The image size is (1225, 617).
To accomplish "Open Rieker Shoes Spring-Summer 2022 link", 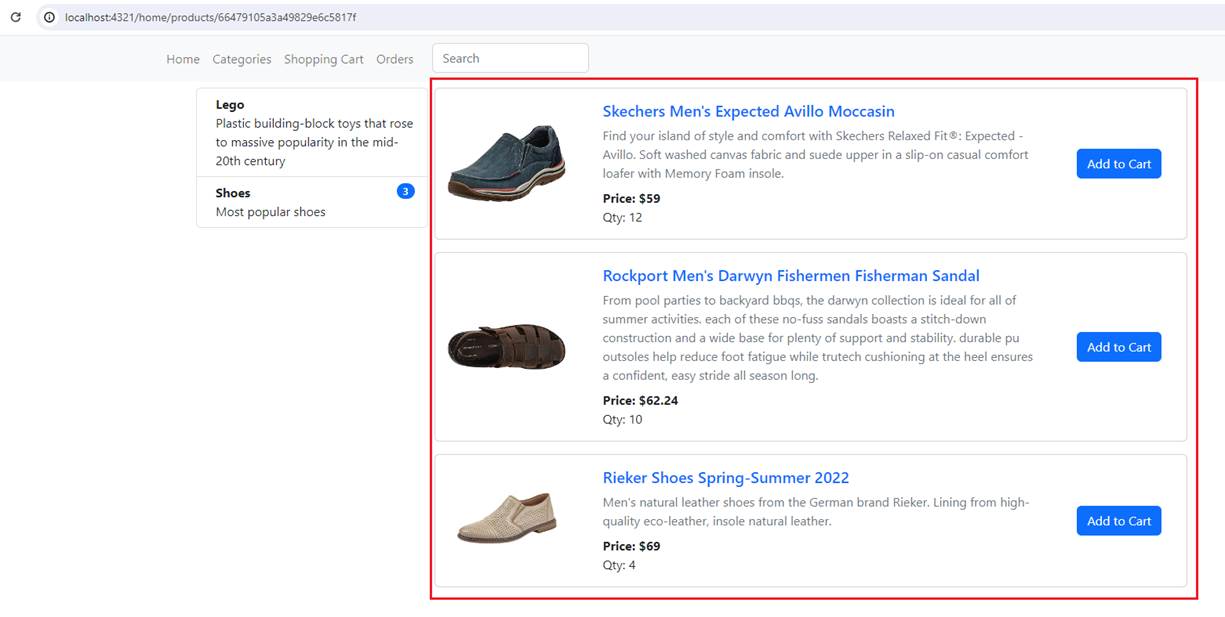I will 726,478.
